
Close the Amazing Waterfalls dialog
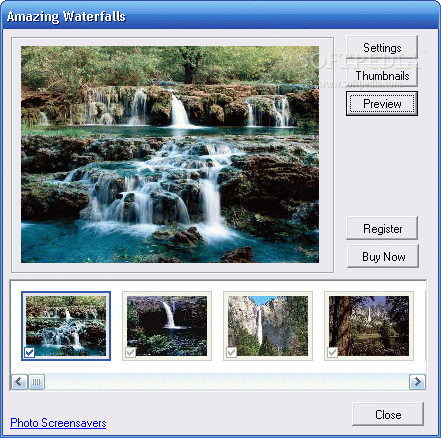click(388, 414)
